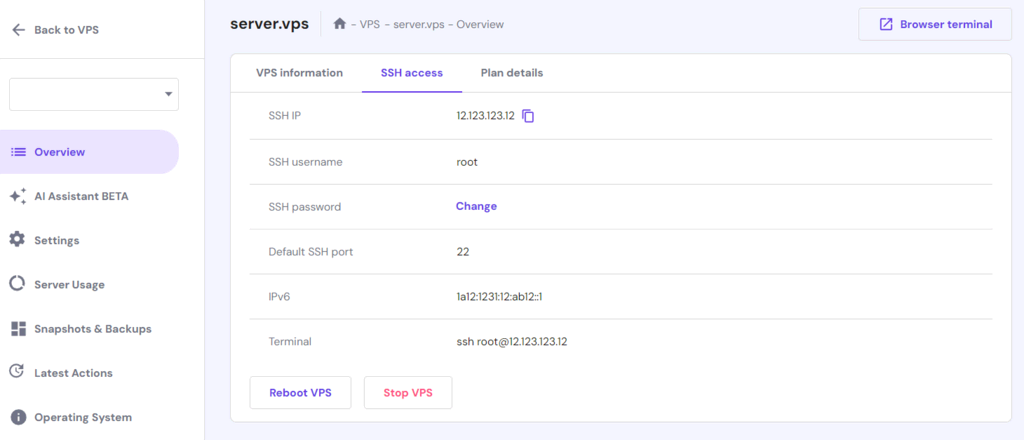Click the Settings gear icon
1024x440 pixels.
pyautogui.click(x=17, y=240)
